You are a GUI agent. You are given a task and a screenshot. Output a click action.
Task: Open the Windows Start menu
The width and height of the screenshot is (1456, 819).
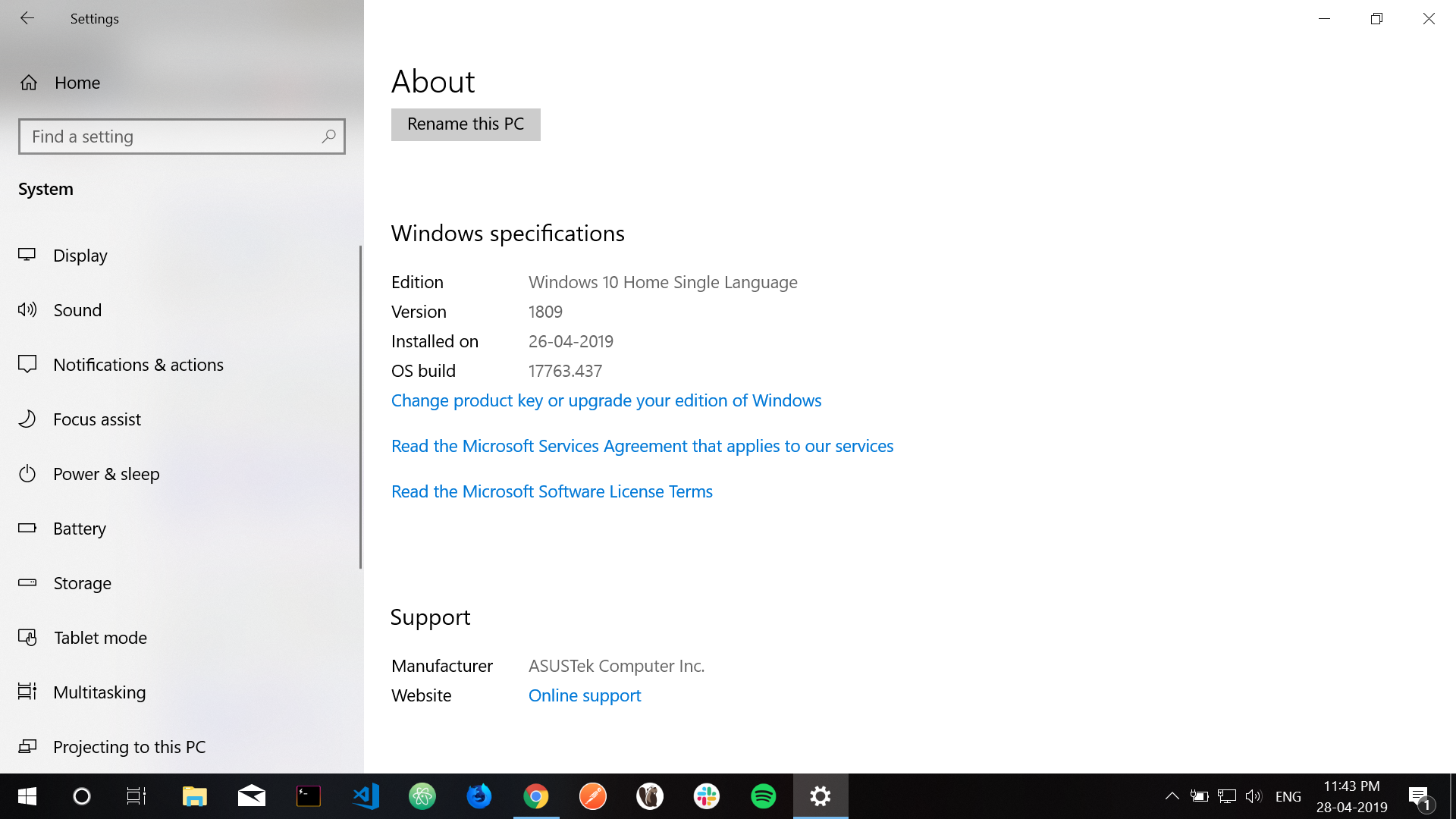coord(27,796)
